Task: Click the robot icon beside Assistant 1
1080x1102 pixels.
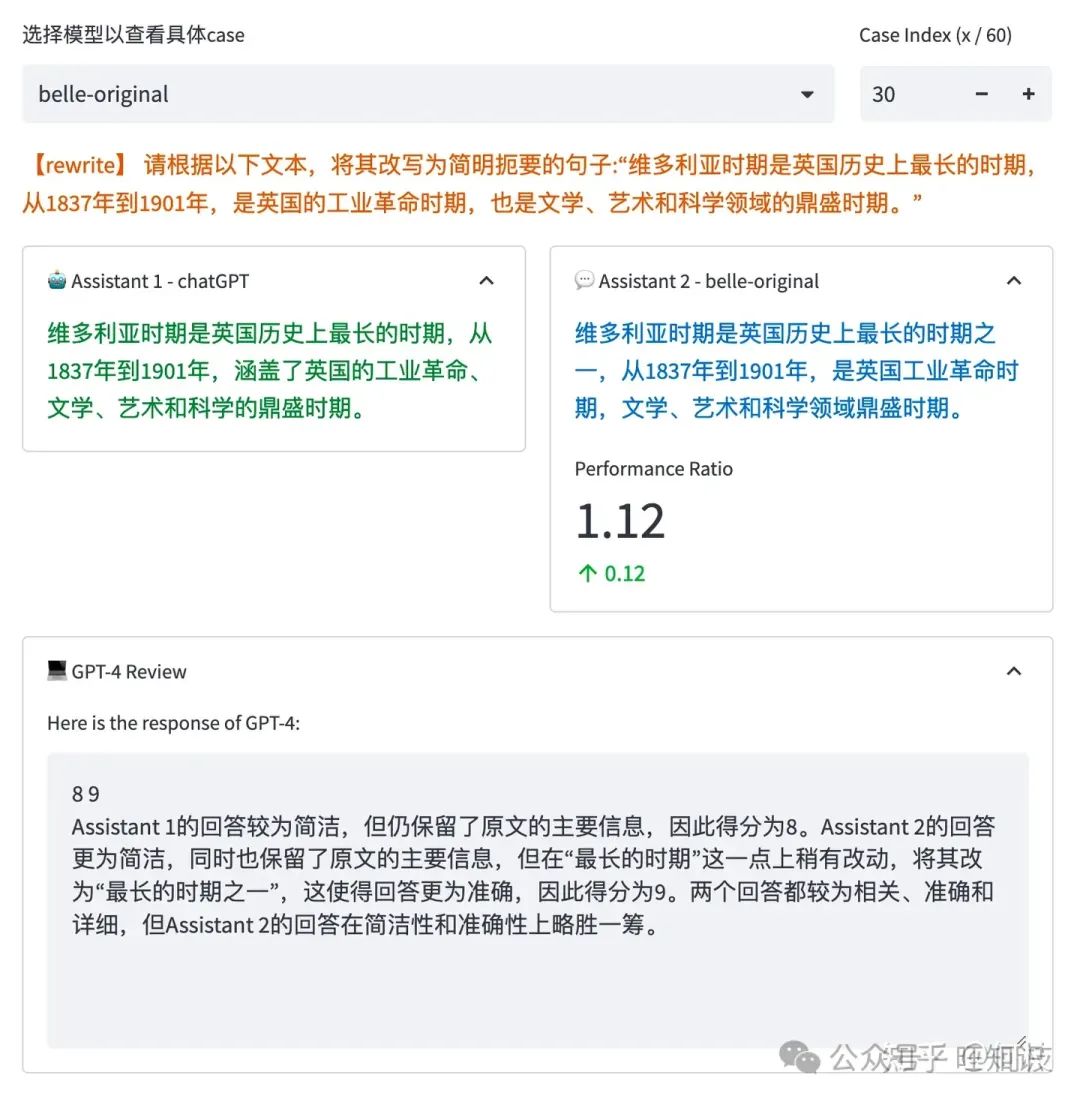Action: coord(57,280)
